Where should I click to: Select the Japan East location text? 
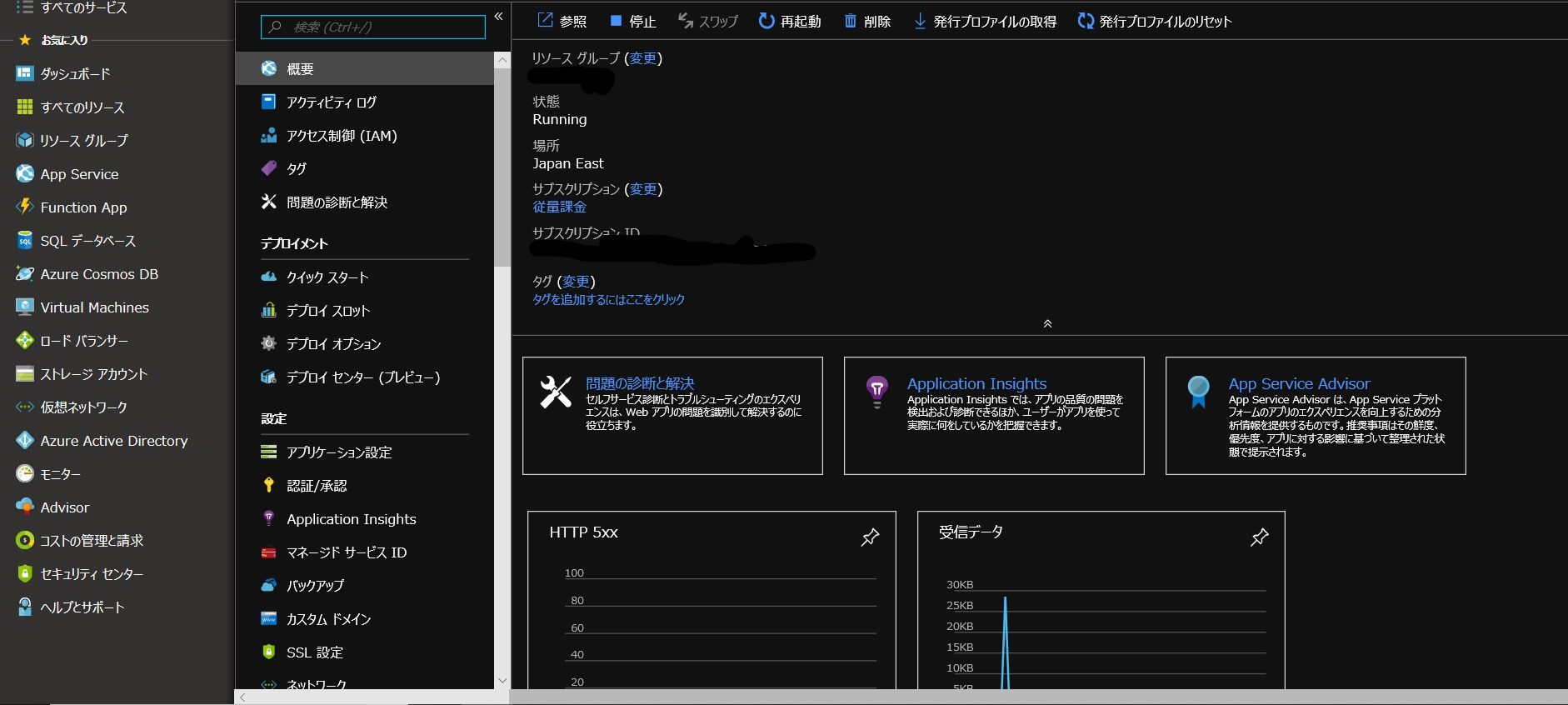click(x=568, y=163)
